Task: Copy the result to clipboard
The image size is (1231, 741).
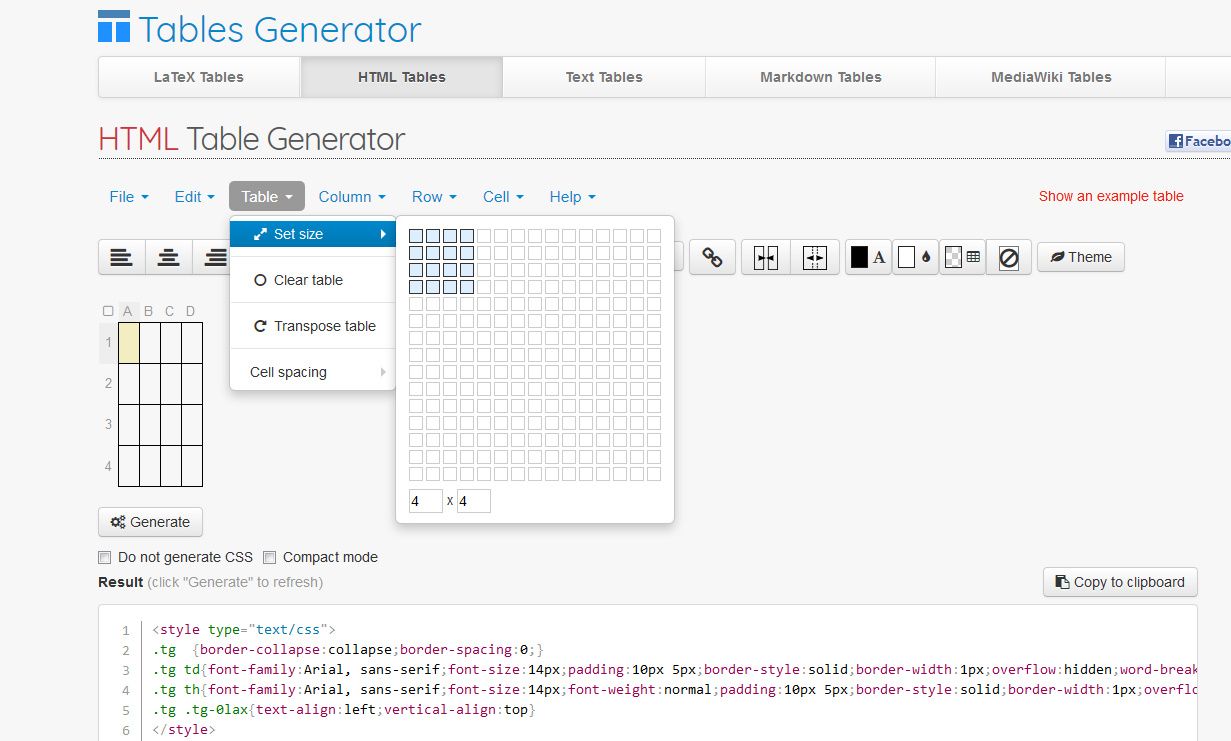Action: (1120, 582)
